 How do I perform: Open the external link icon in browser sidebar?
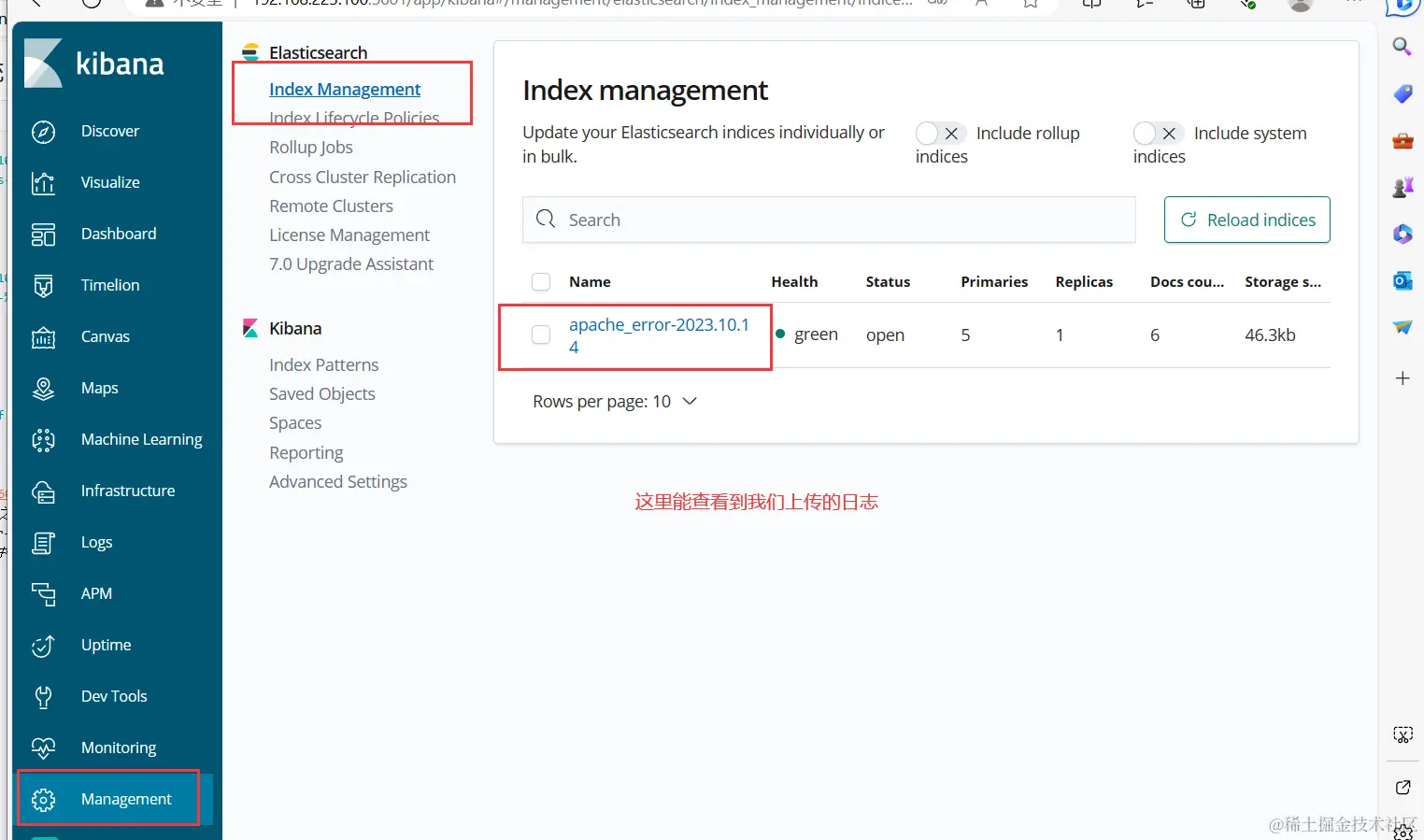pyautogui.click(x=1403, y=788)
